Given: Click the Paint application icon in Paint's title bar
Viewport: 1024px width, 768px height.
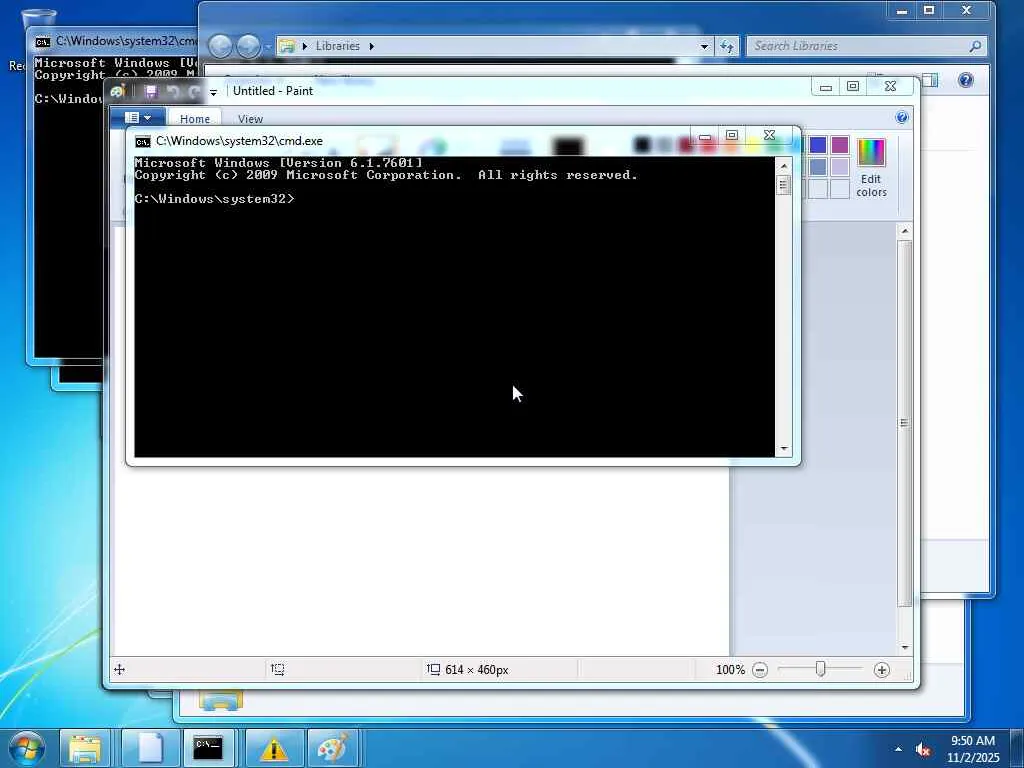Looking at the screenshot, I should 118,91.
